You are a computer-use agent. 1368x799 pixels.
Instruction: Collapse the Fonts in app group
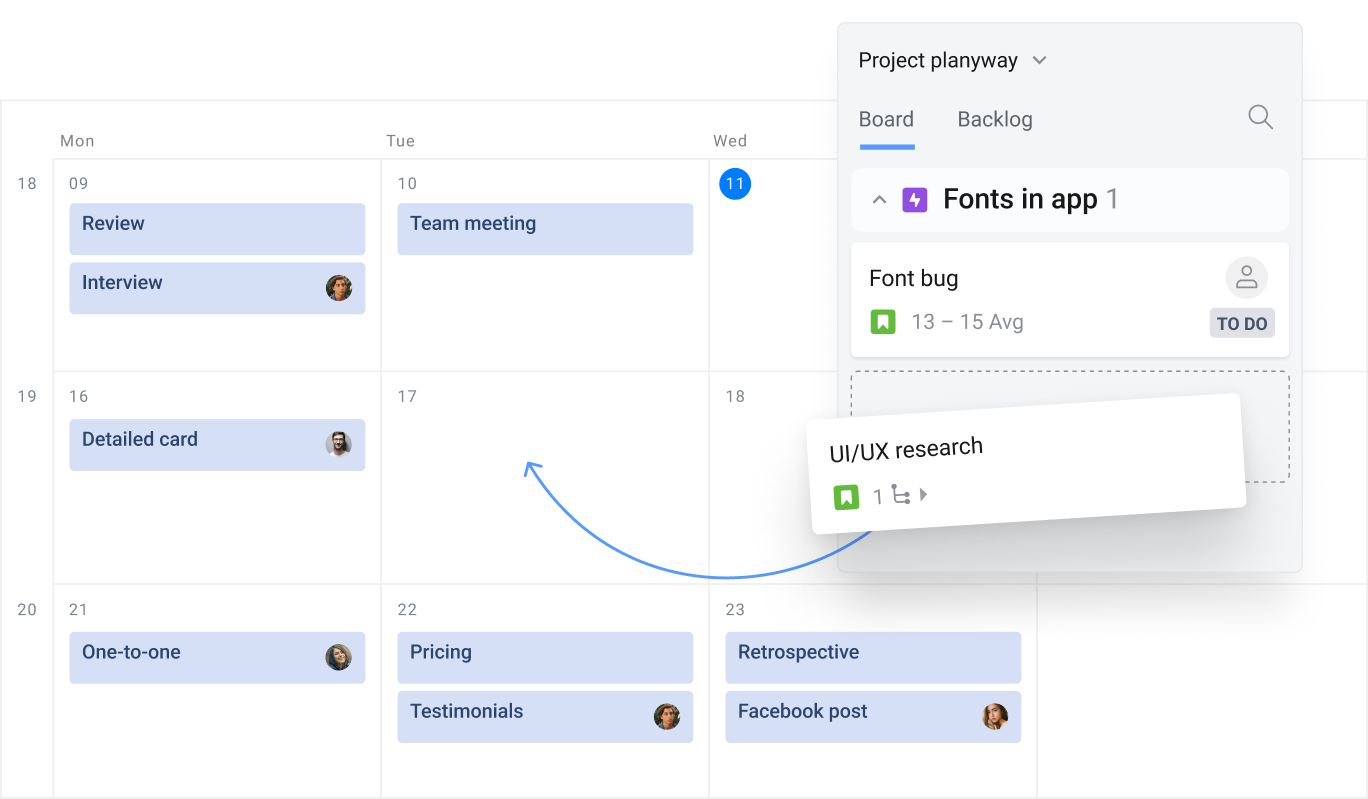(x=879, y=199)
